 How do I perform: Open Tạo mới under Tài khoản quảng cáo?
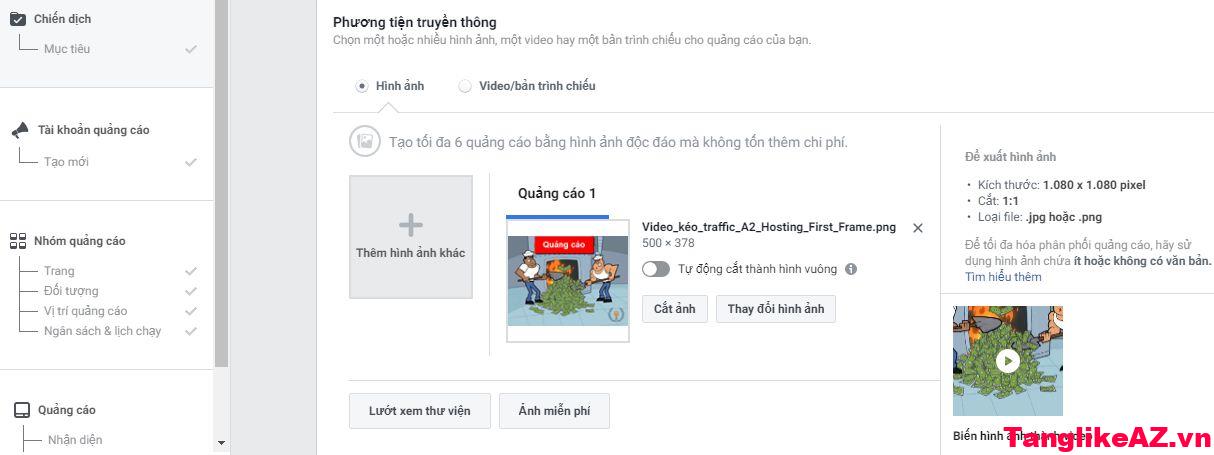tap(66, 162)
